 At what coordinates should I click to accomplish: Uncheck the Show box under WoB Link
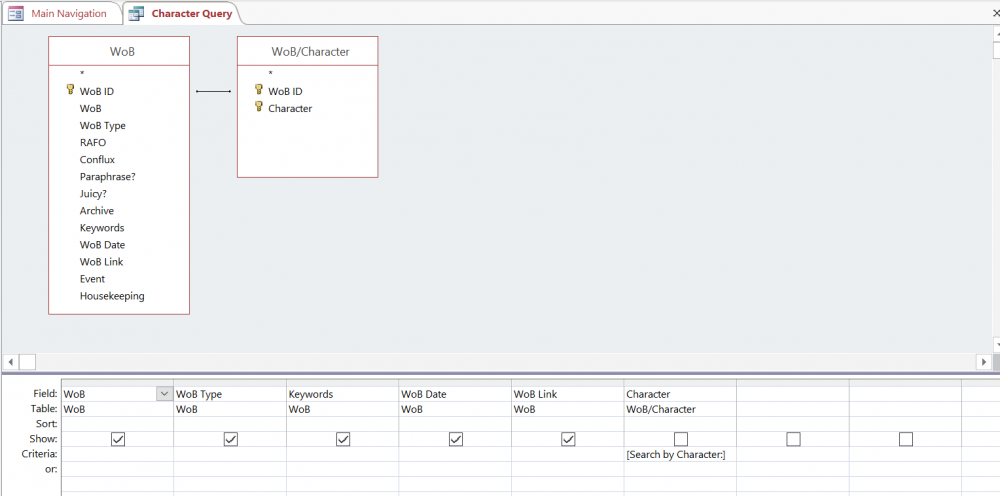click(x=568, y=439)
